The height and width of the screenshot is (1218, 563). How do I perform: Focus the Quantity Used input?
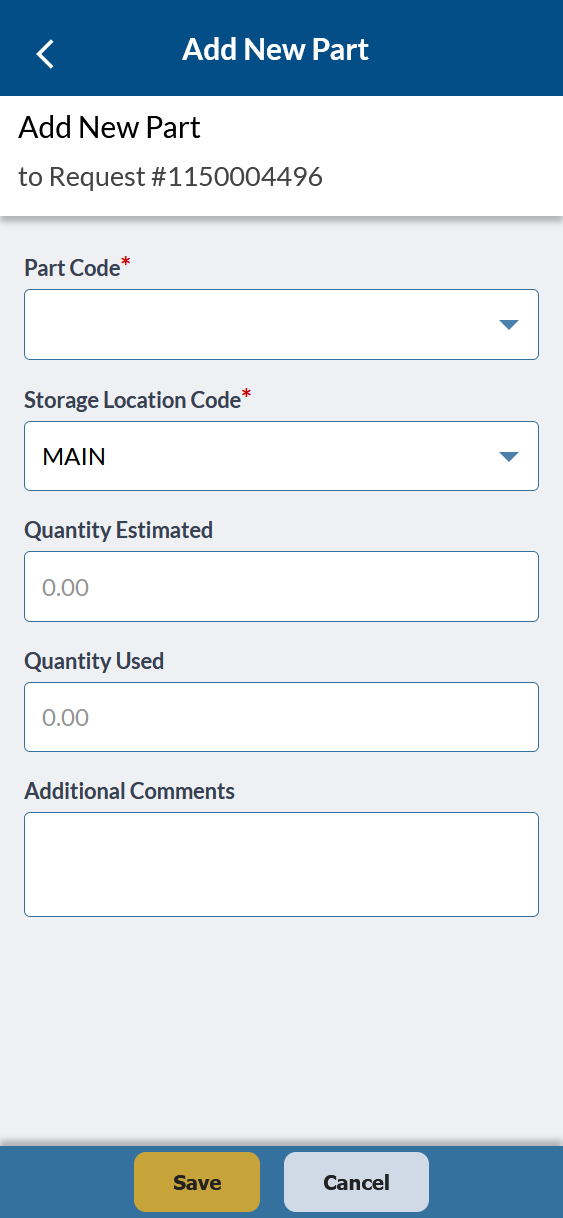pos(281,717)
